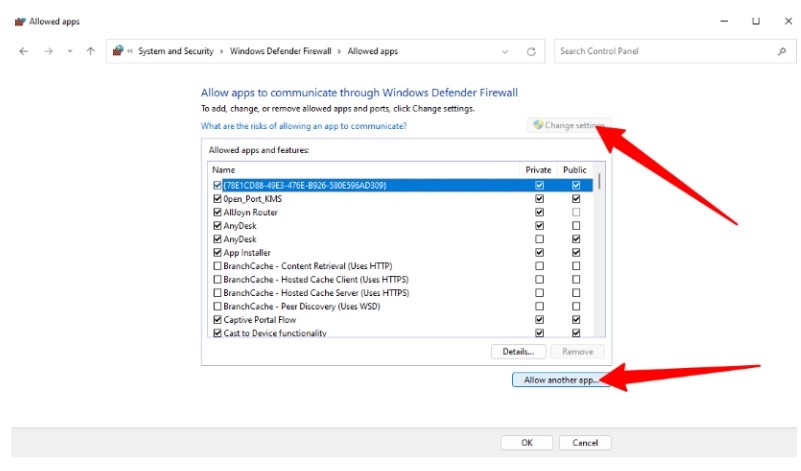This screenshot has height=471, width=801.
Task: Open Details for the selected app
Action: [x=518, y=351]
